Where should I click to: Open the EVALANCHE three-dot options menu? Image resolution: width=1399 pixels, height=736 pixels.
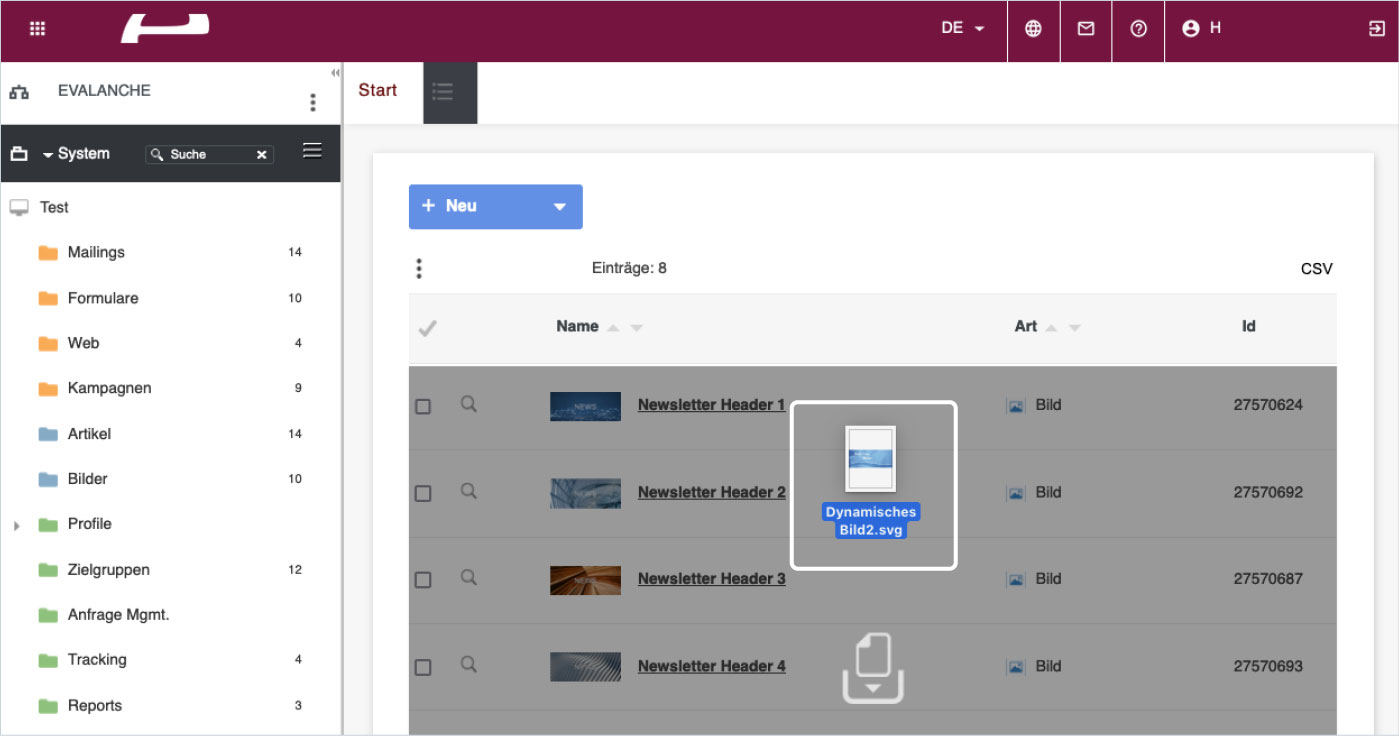pos(313,102)
